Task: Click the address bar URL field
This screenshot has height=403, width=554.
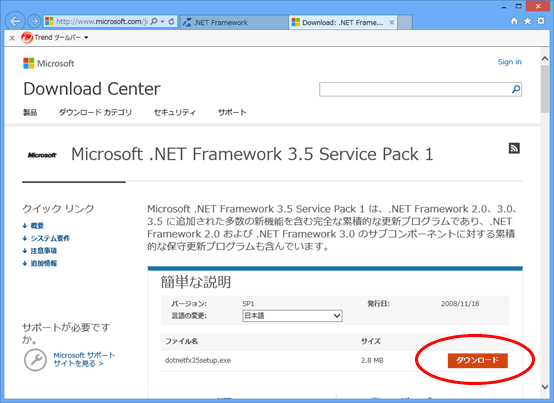Action: coord(102,22)
